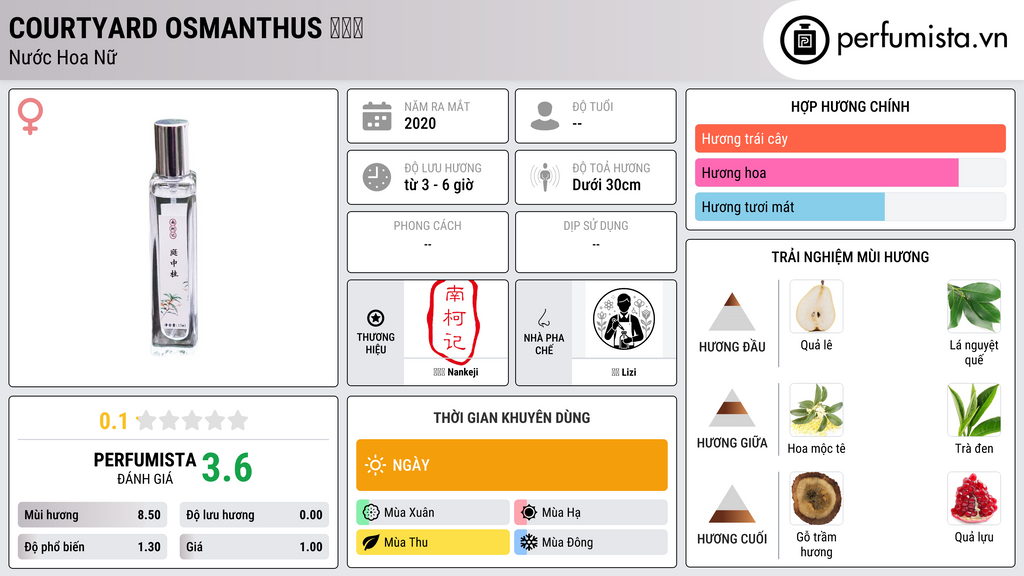Click the star badge icon above Thương hiệu
The height and width of the screenshot is (576, 1024).
click(x=376, y=318)
